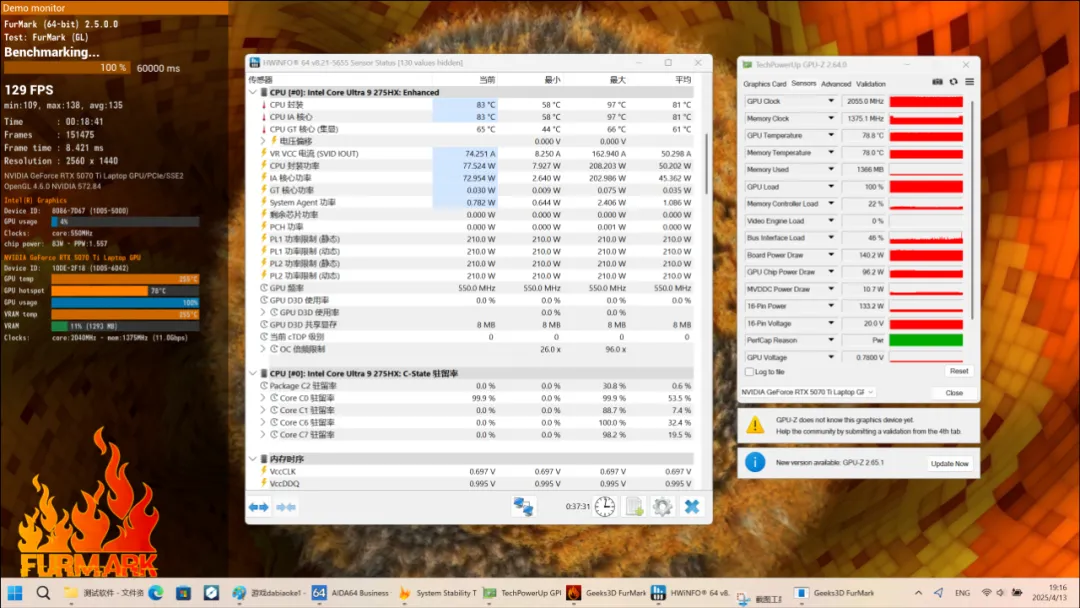Switch to System Stability Test taskbar item

point(437,593)
